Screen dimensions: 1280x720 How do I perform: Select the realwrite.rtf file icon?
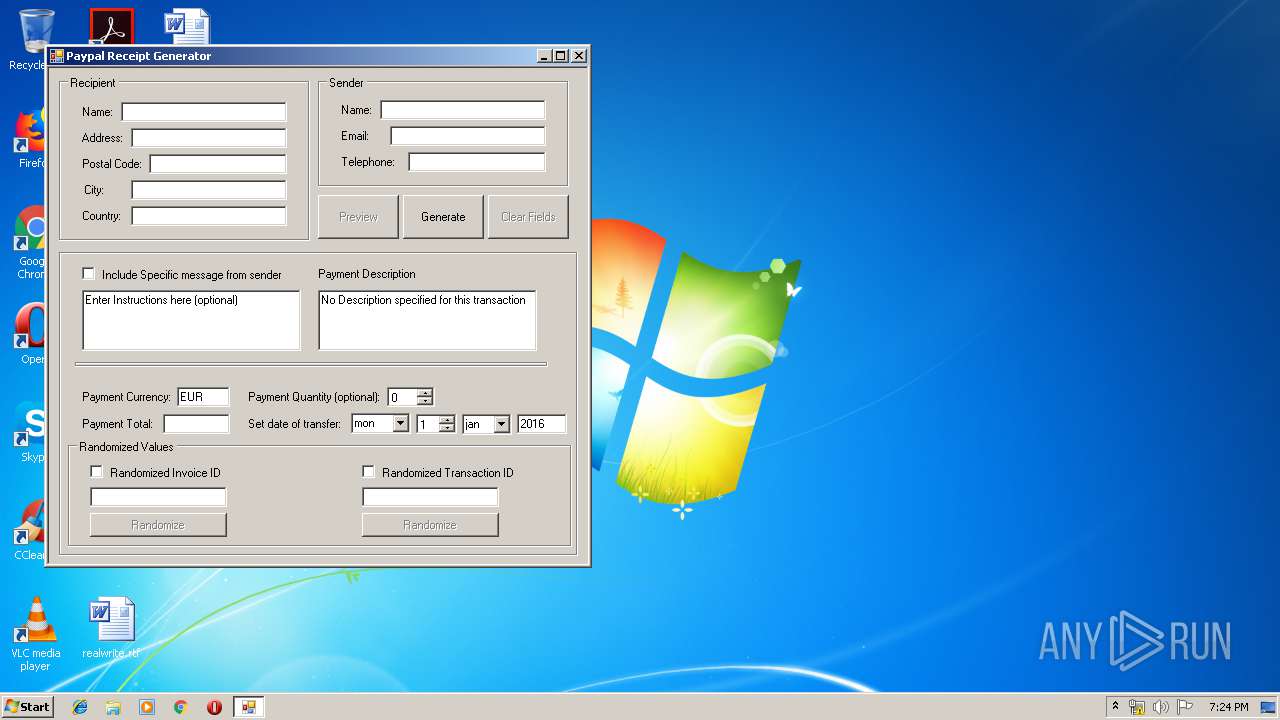click(111, 628)
